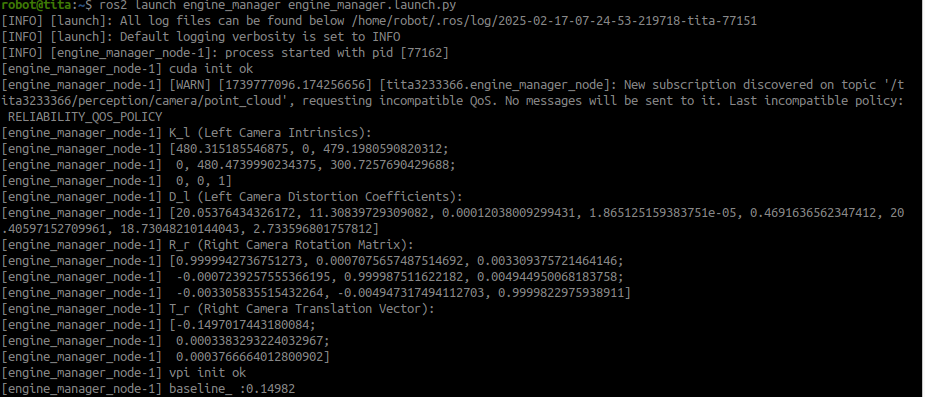
Task: Click the 'Default logging verbosity' INFO line
Action: pyautogui.click(x=201, y=37)
